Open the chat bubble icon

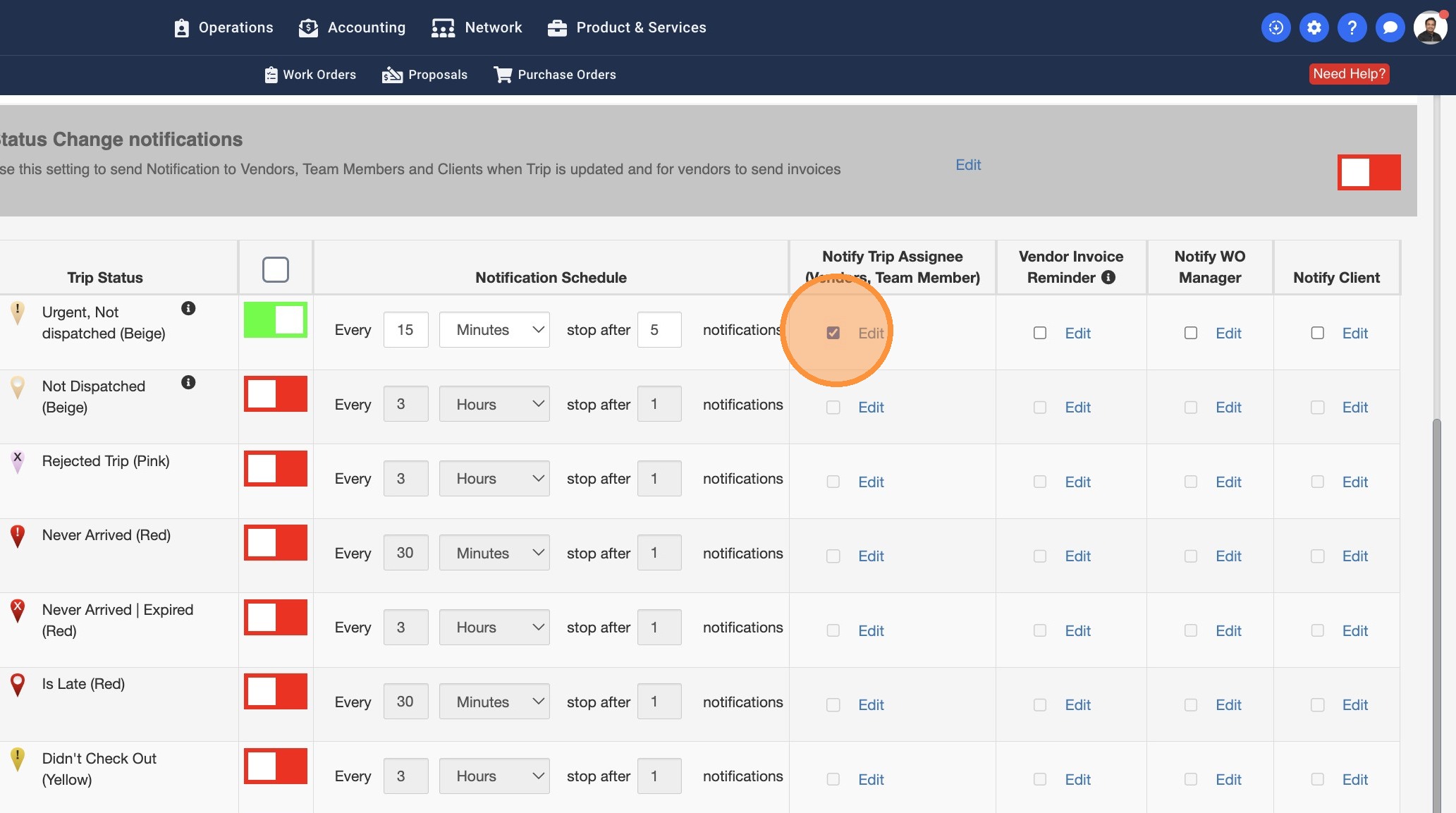click(x=1390, y=27)
